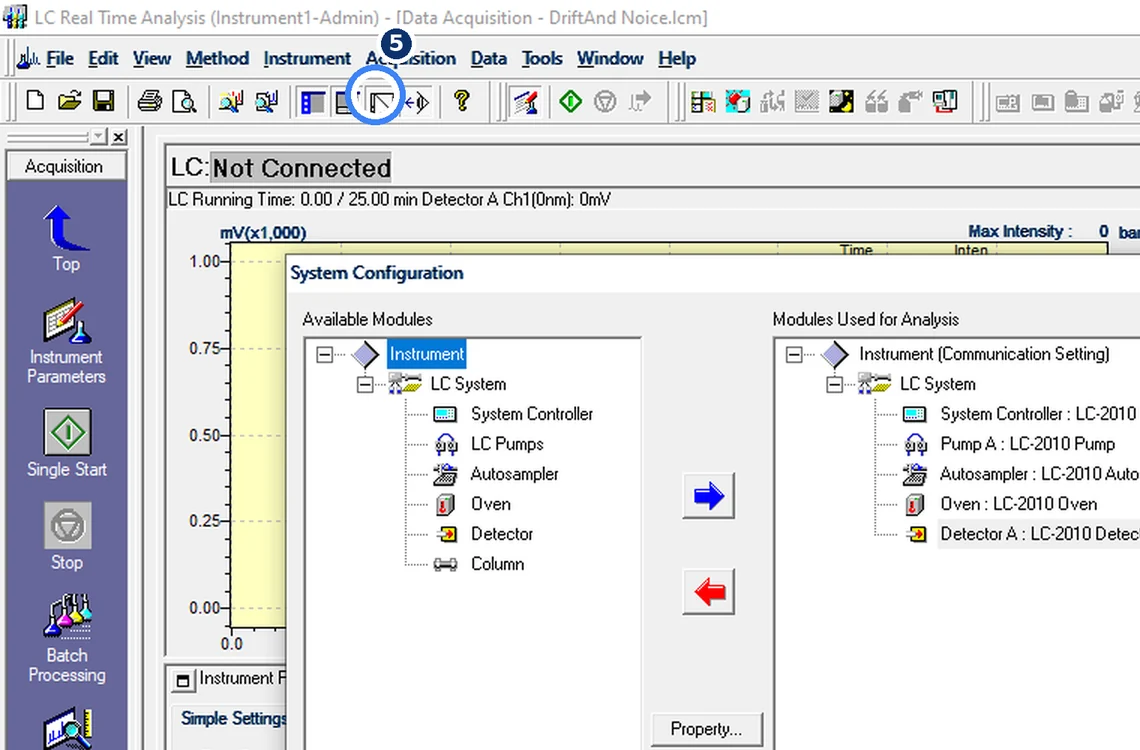Open the Edit menu

103,58
